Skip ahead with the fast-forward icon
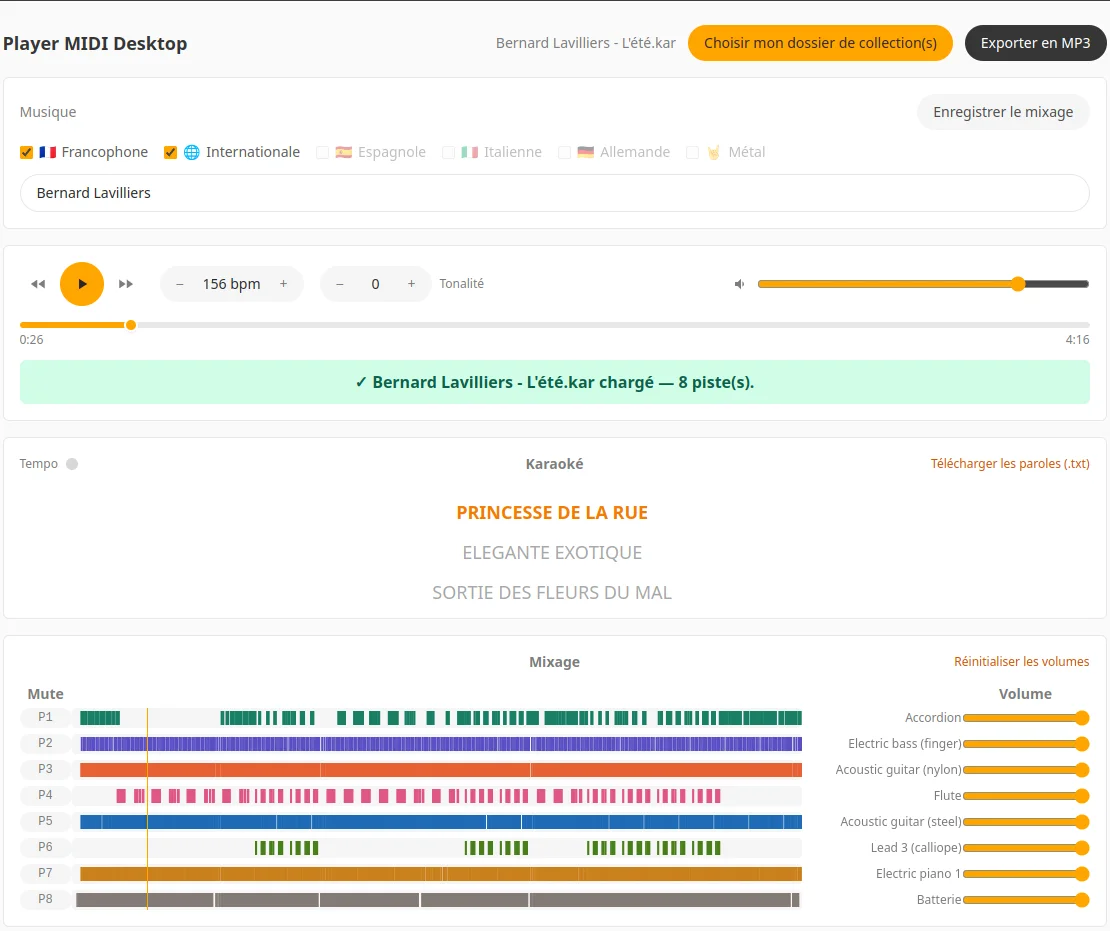The width and height of the screenshot is (1110, 931). coord(125,284)
